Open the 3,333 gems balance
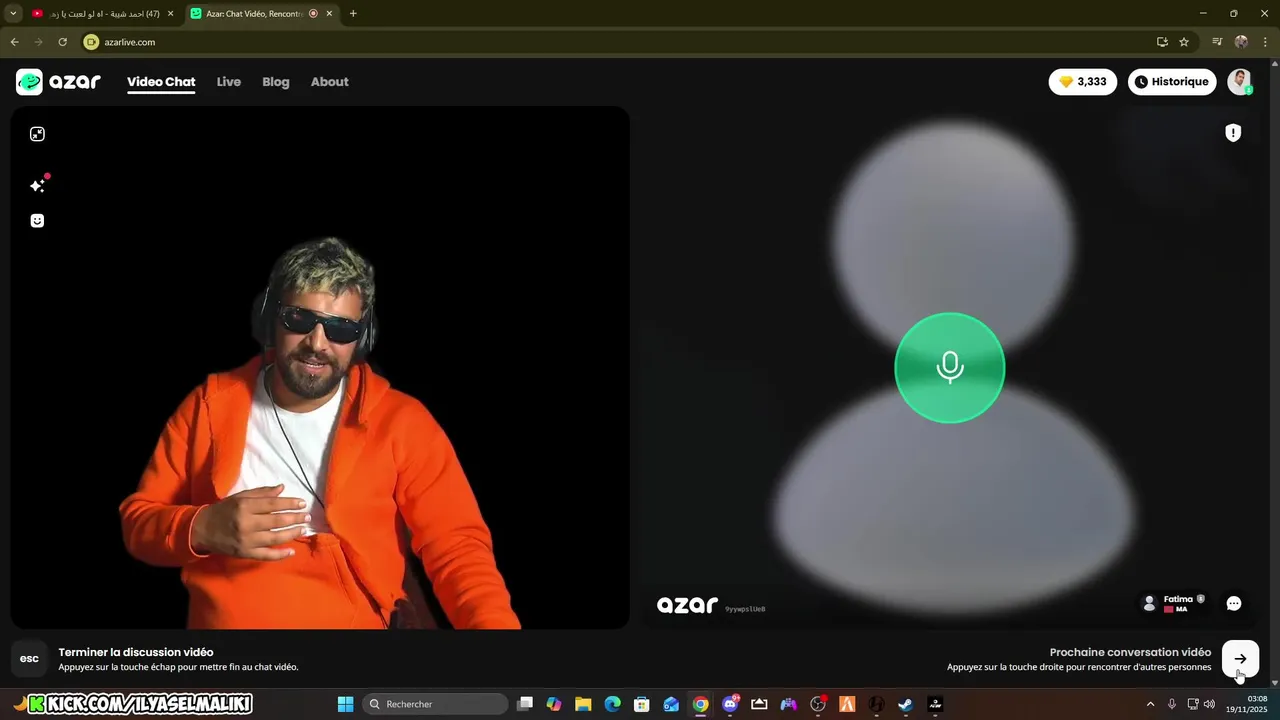The width and height of the screenshot is (1280, 720). click(1083, 82)
